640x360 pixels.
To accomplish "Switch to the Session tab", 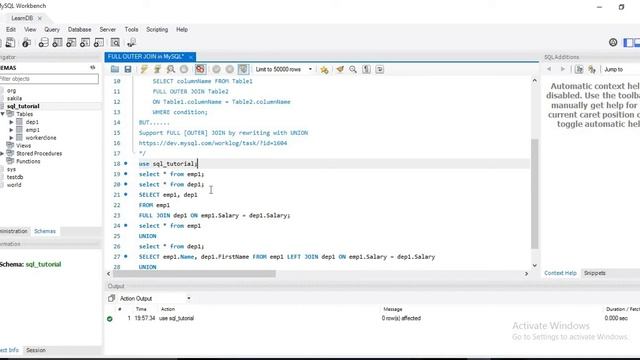I will click(36, 350).
